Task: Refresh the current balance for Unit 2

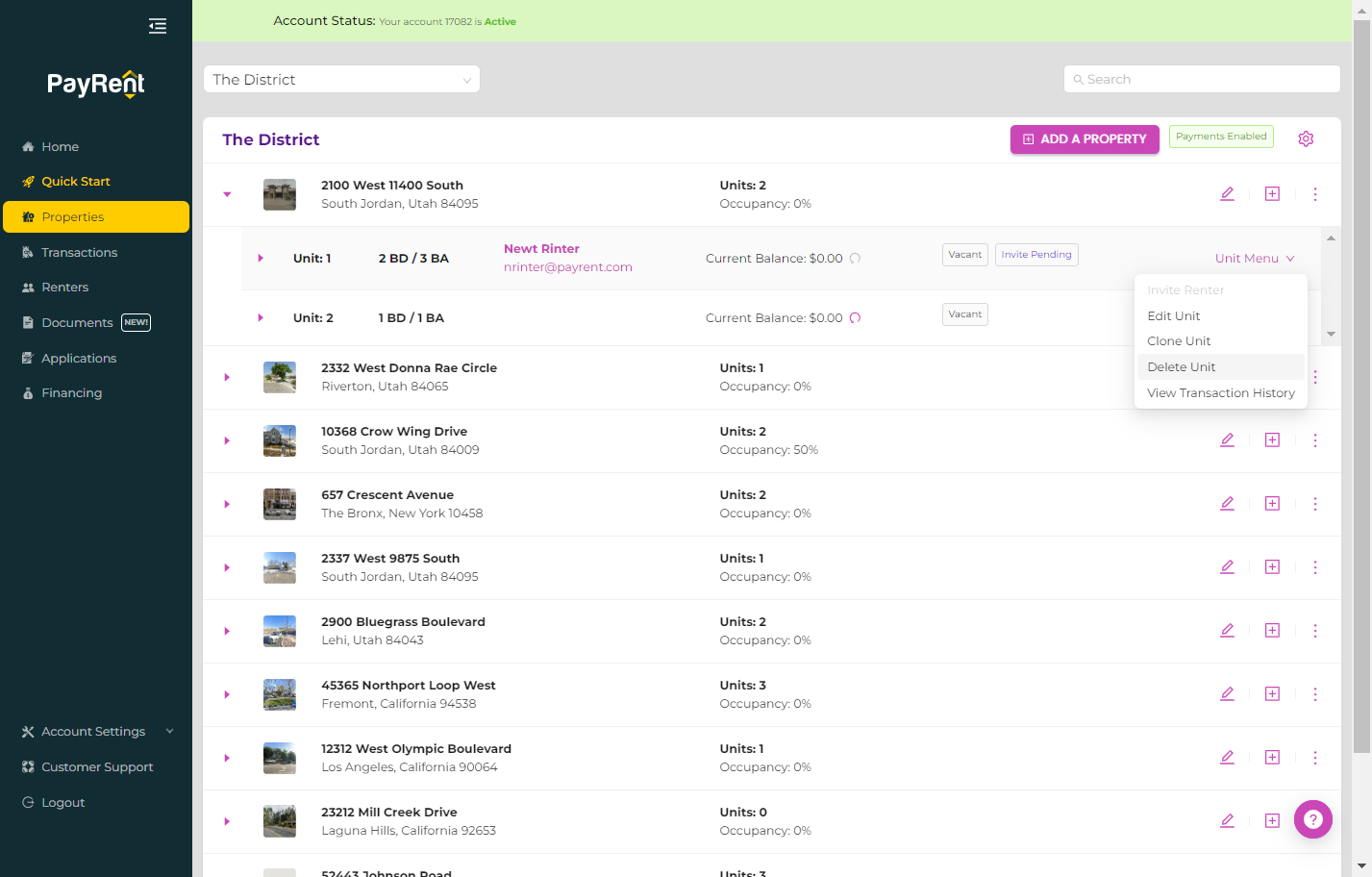Action: (x=855, y=318)
